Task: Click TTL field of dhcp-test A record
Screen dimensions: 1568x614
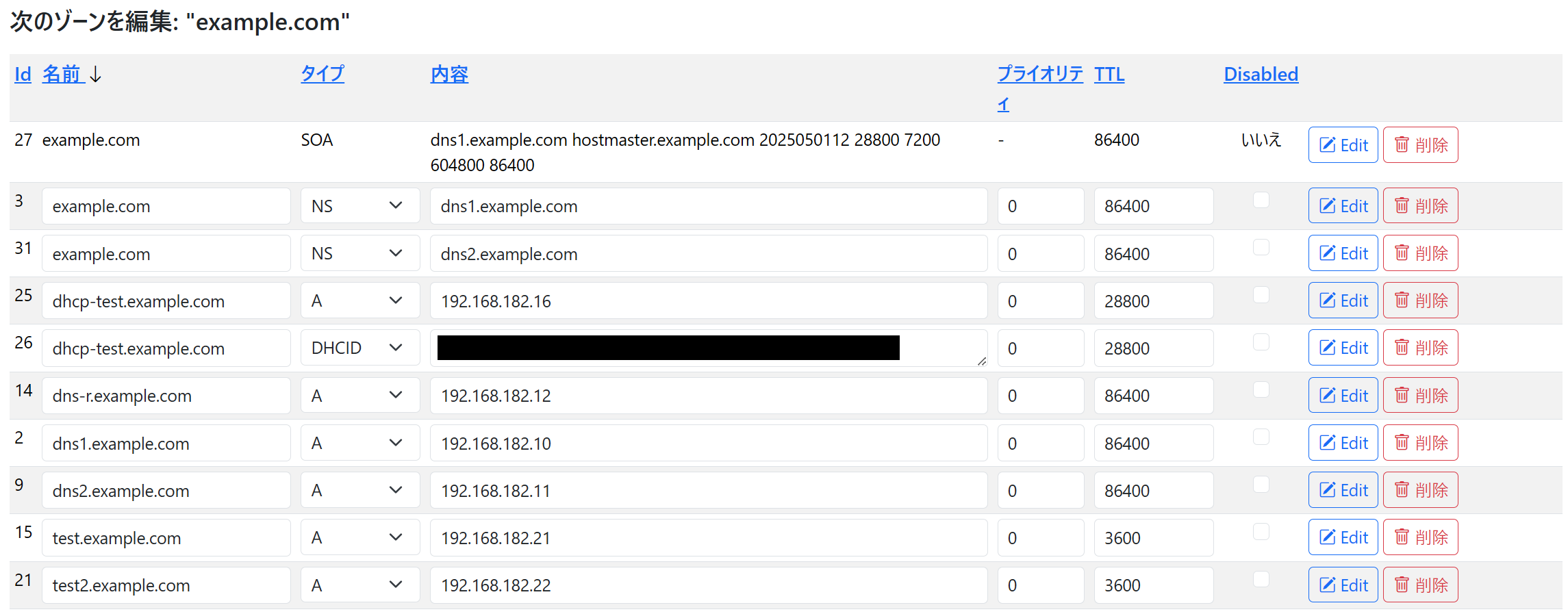Action: pos(1154,300)
